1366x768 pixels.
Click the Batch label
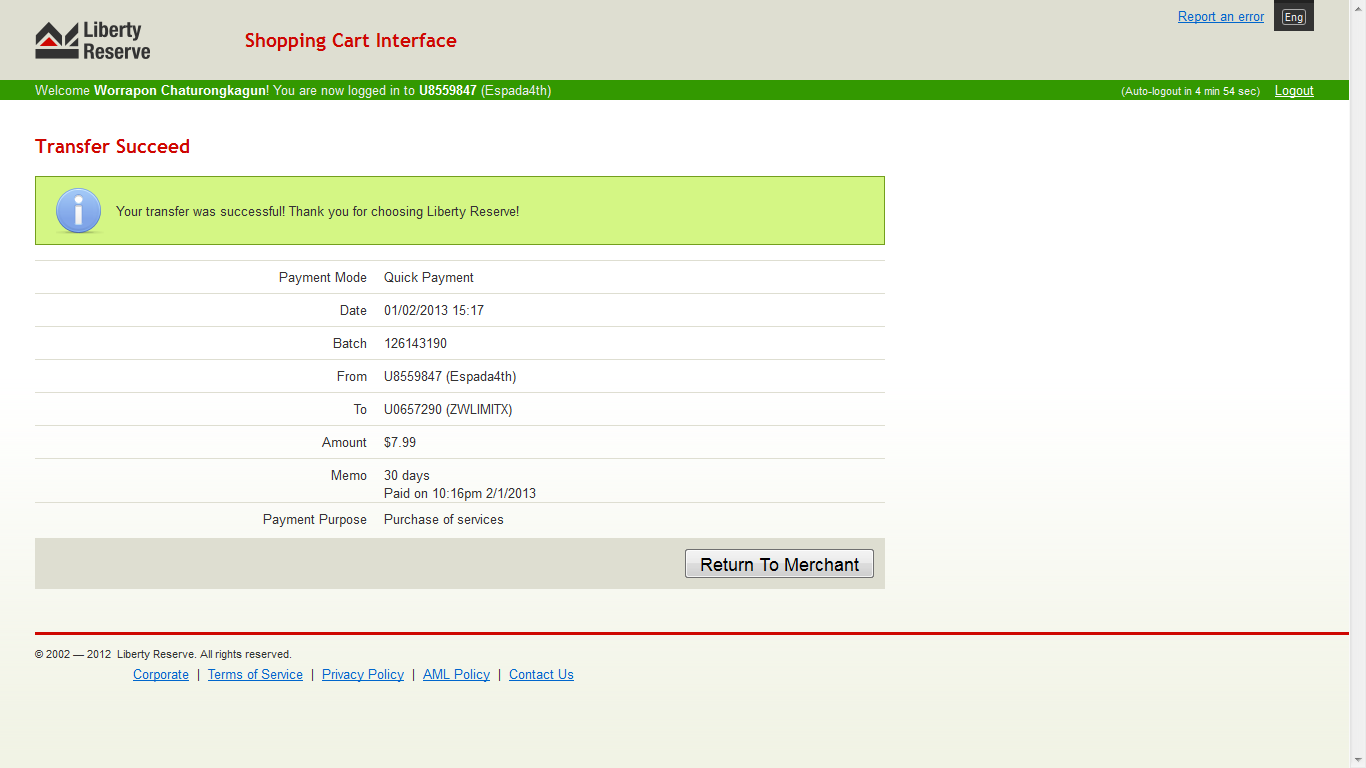350,344
